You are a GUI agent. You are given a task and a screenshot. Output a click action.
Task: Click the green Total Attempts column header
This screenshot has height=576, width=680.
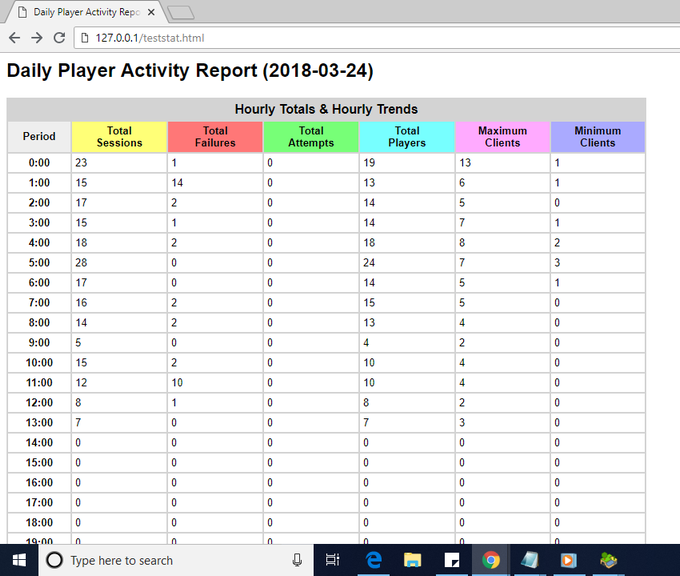(311, 137)
